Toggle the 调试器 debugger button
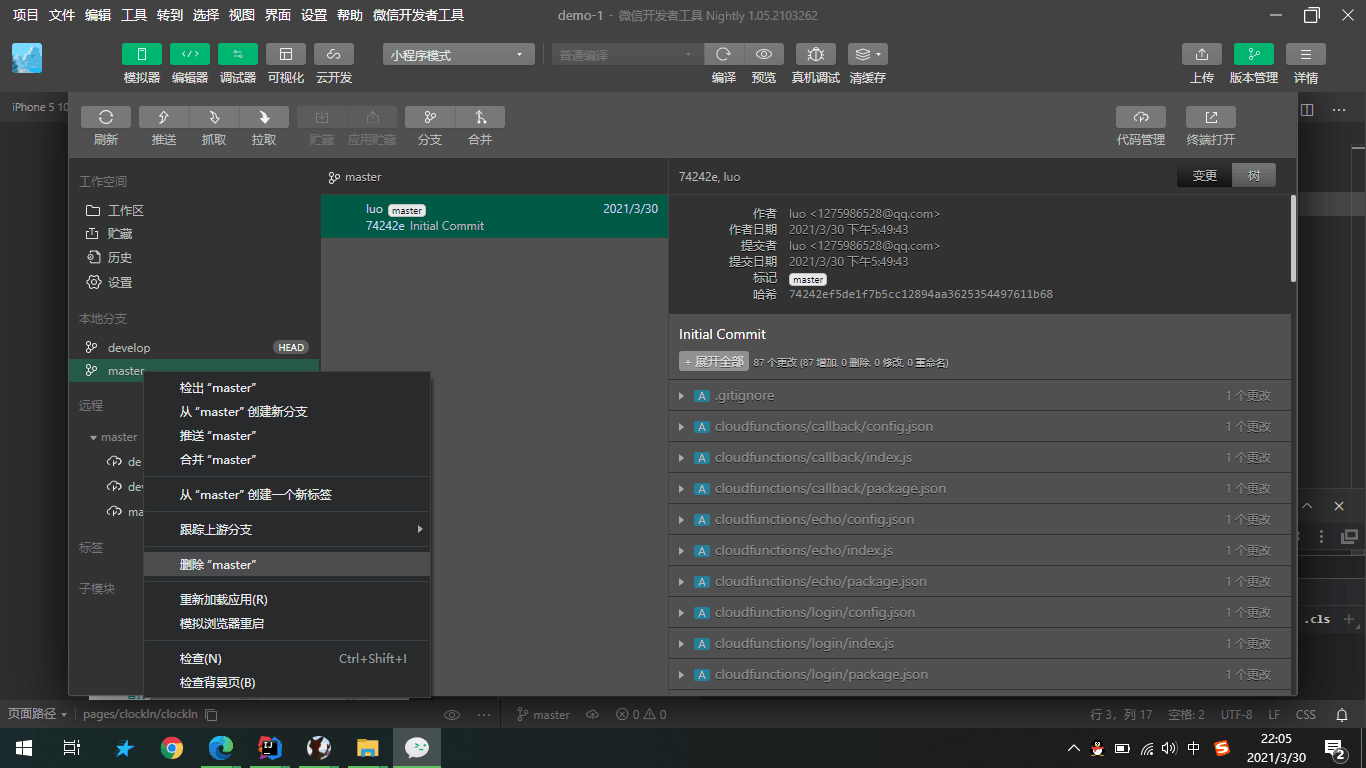This screenshot has height=768, width=1366. pyautogui.click(x=238, y=54)
